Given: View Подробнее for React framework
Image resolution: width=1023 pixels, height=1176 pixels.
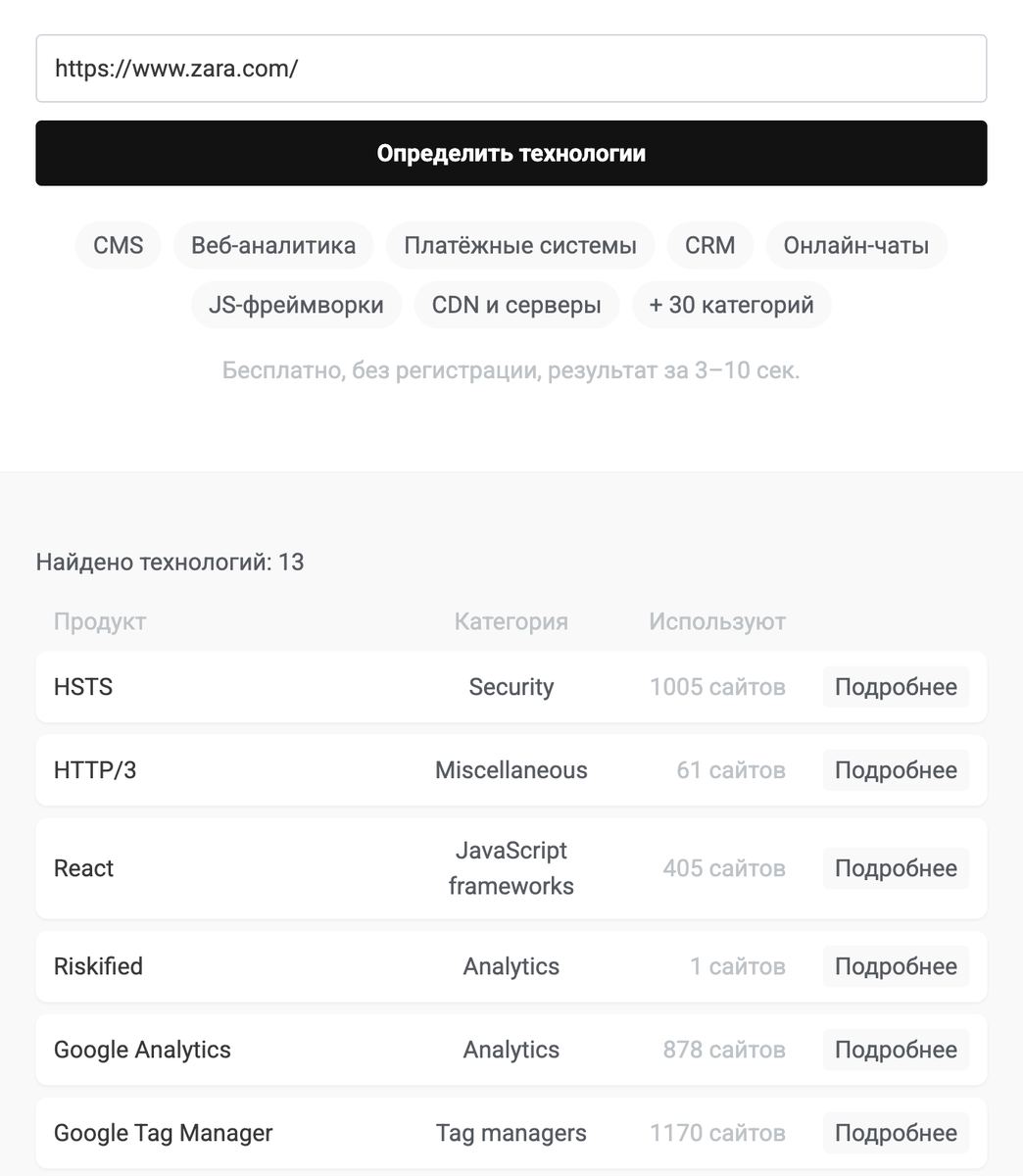Looking at the screenshot, I should 895,868.
